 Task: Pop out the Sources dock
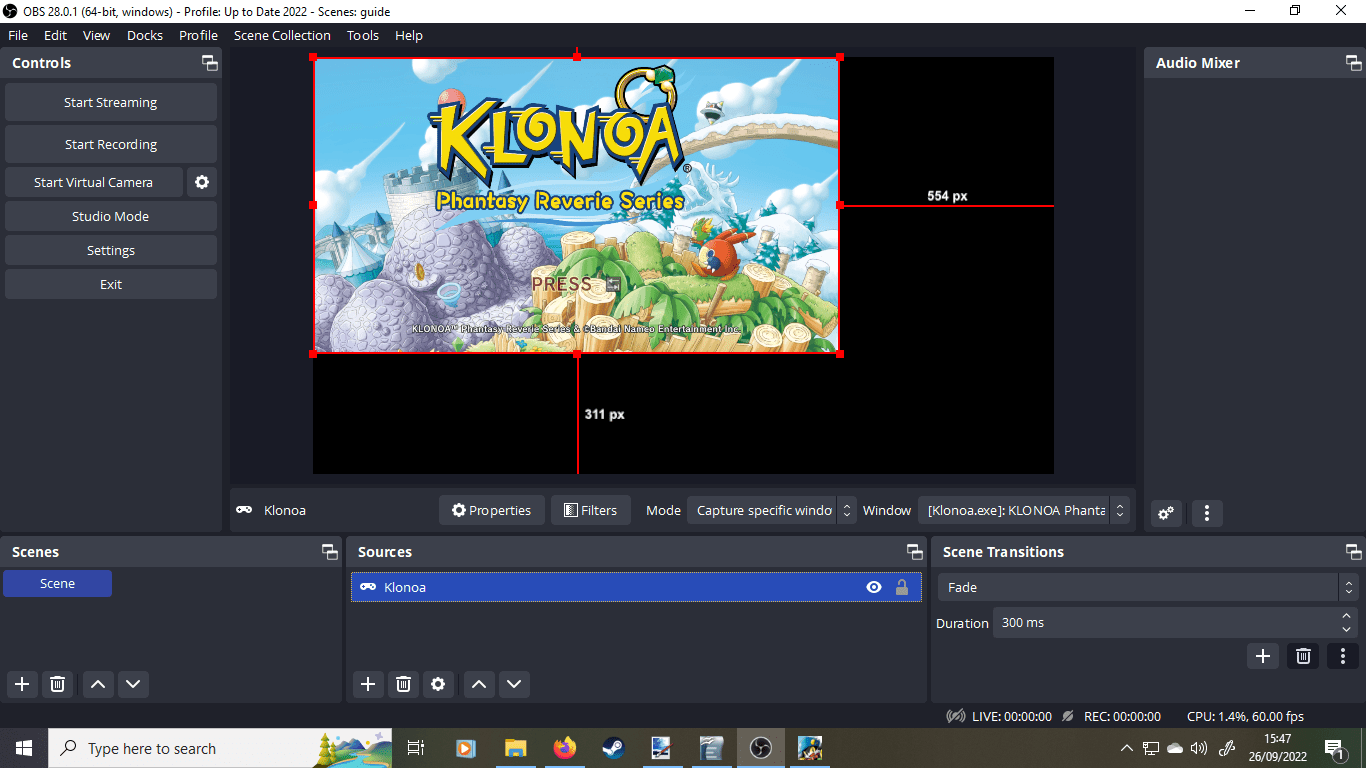914,552
